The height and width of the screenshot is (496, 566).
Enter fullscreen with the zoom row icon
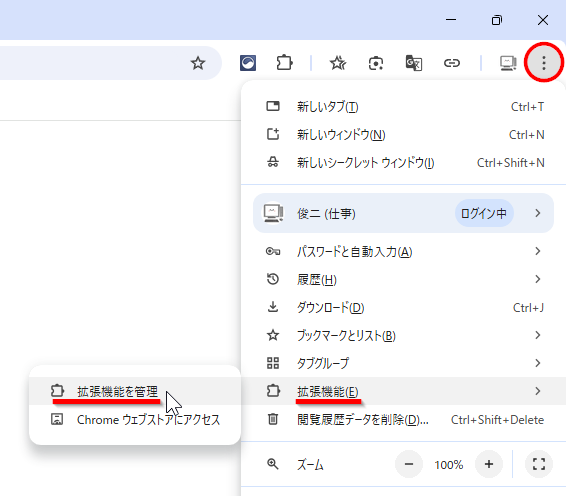(x=539, y=464)
